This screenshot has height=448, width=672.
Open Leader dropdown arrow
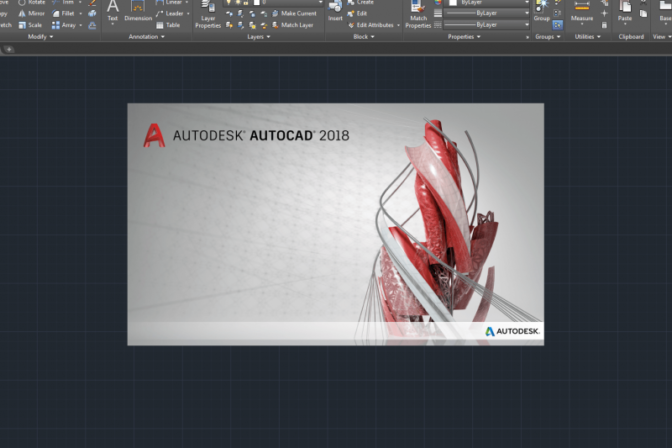point(188,14)
